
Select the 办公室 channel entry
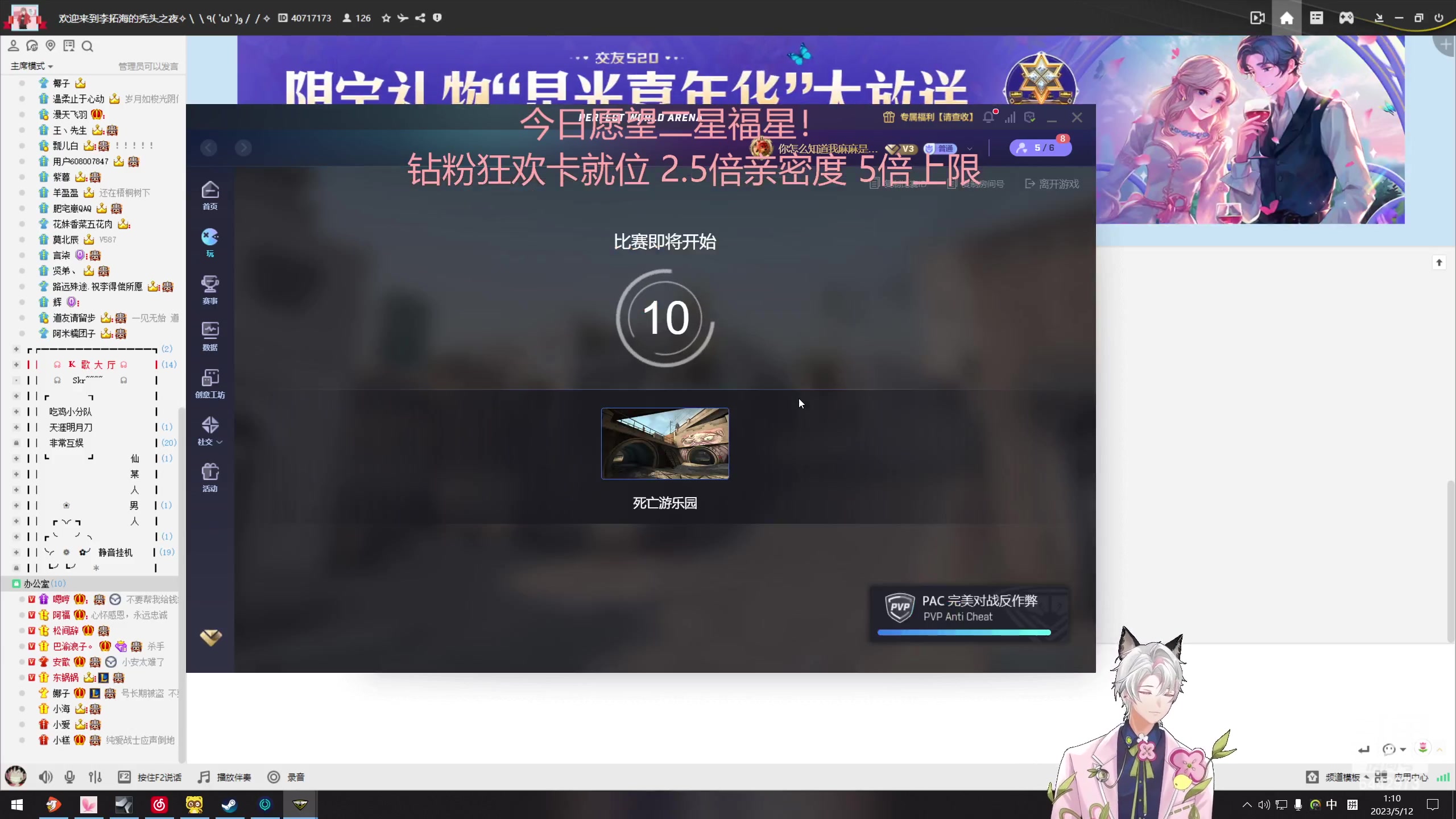(x=36, y=584)
